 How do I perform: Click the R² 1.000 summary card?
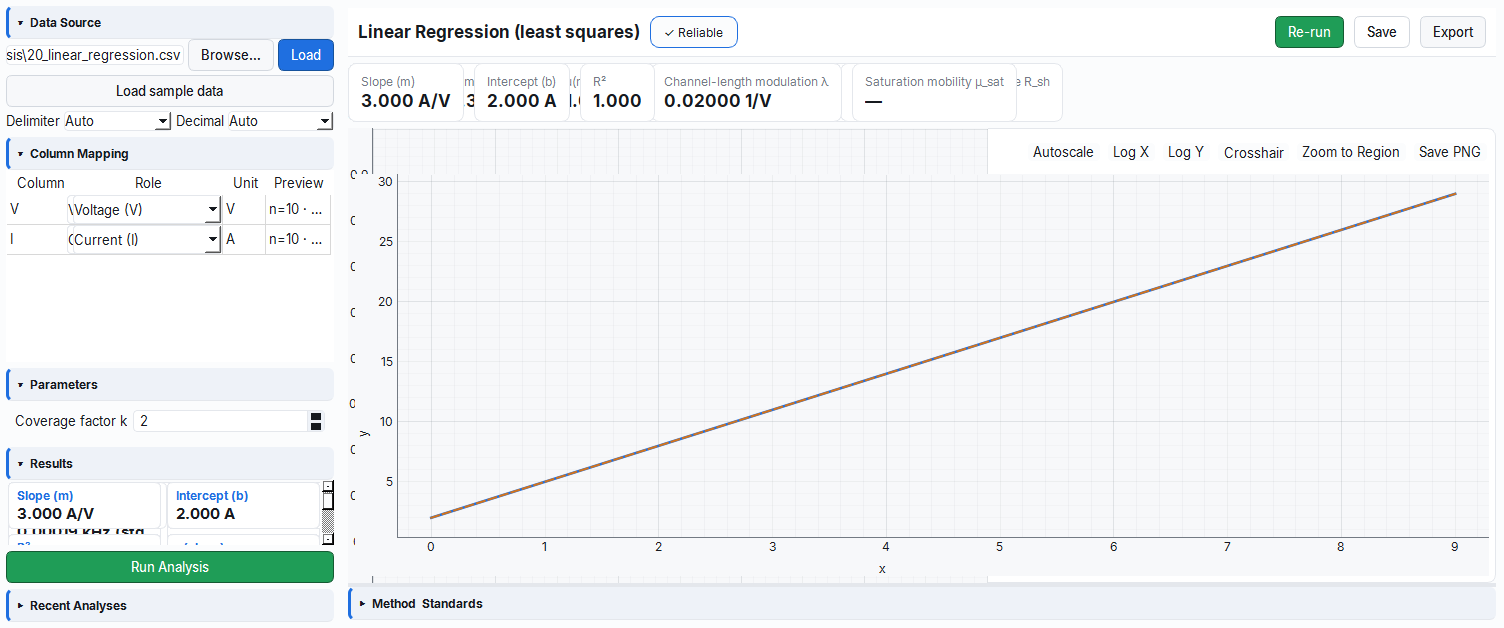617,92
